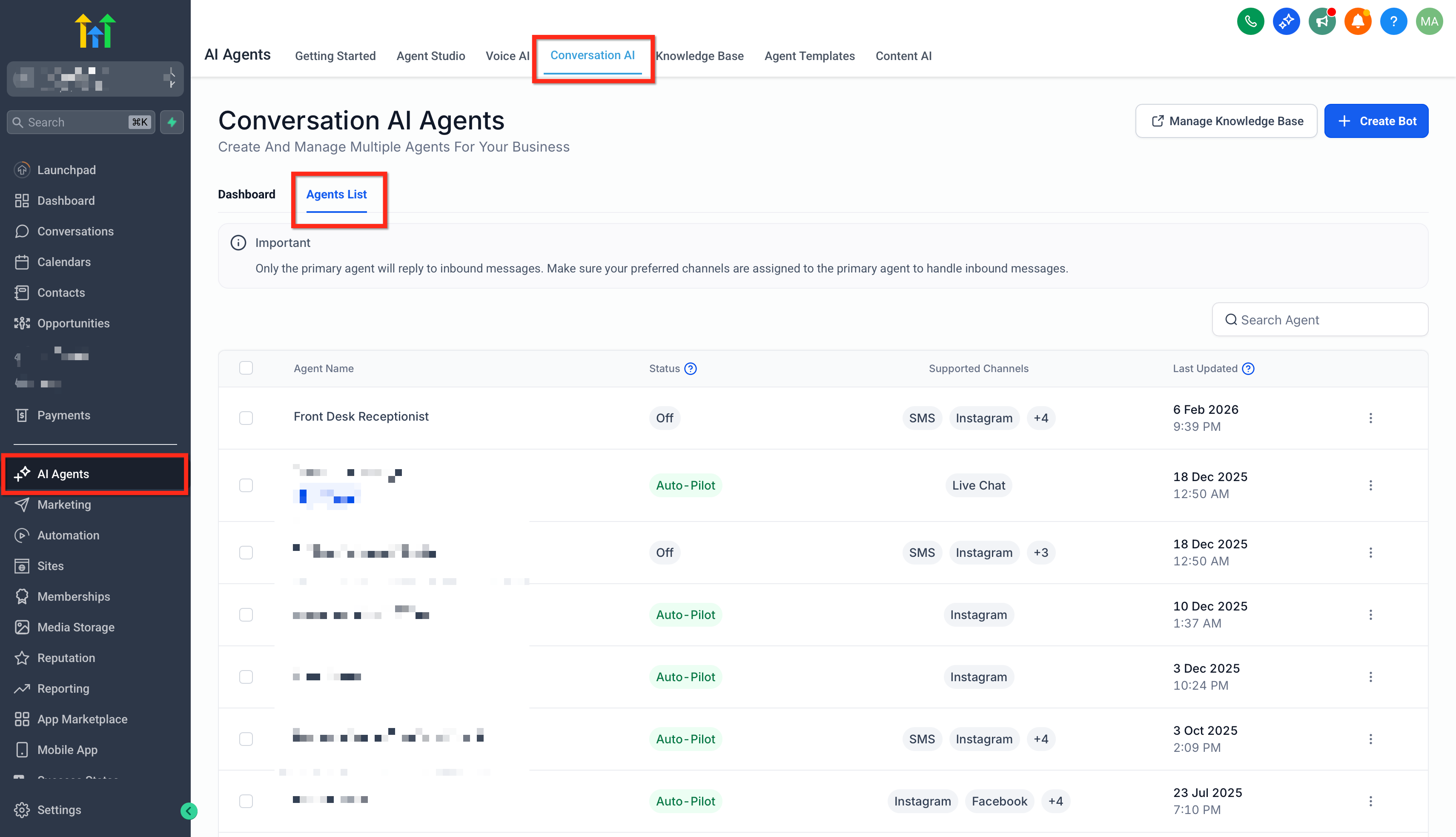Switch to the Knowledge Base tab

tap(699, 56)
